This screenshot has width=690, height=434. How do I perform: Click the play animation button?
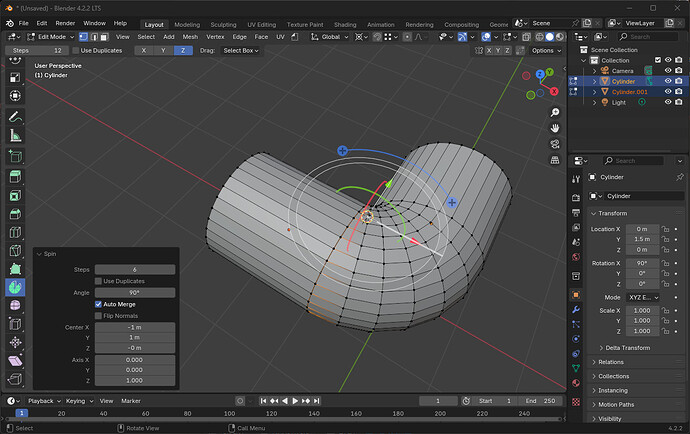click(295, 401)
